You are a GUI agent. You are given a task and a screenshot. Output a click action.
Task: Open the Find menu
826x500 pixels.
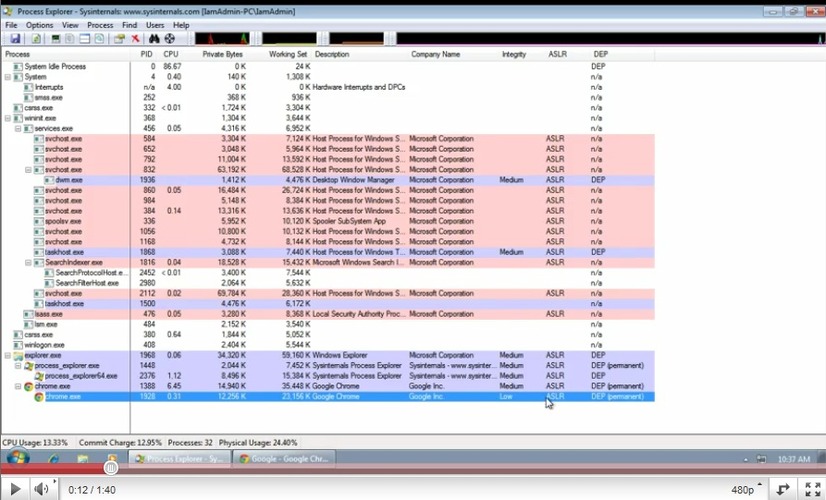[x=130, y=25]
